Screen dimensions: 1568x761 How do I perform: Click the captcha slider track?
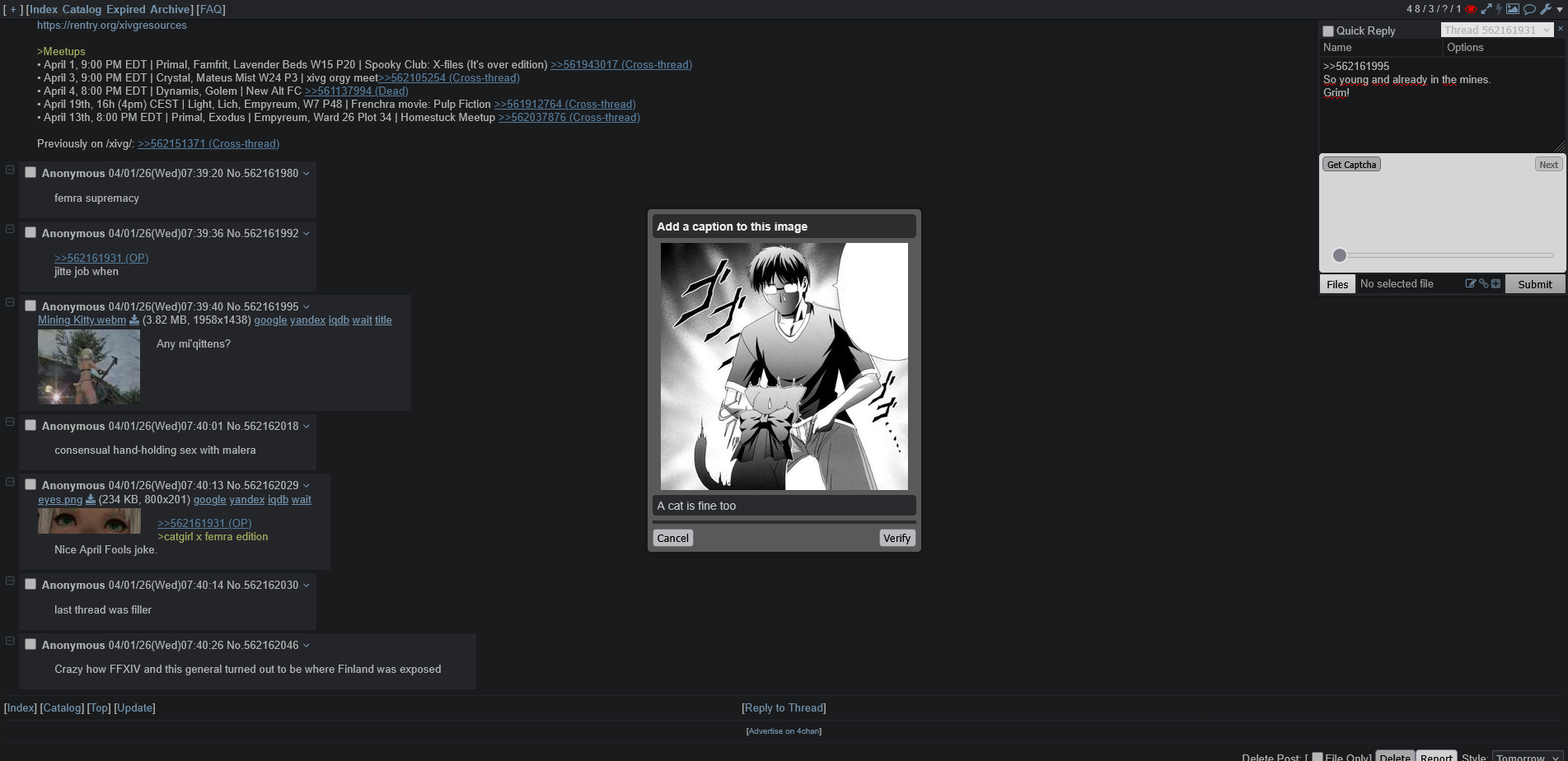1444,255
